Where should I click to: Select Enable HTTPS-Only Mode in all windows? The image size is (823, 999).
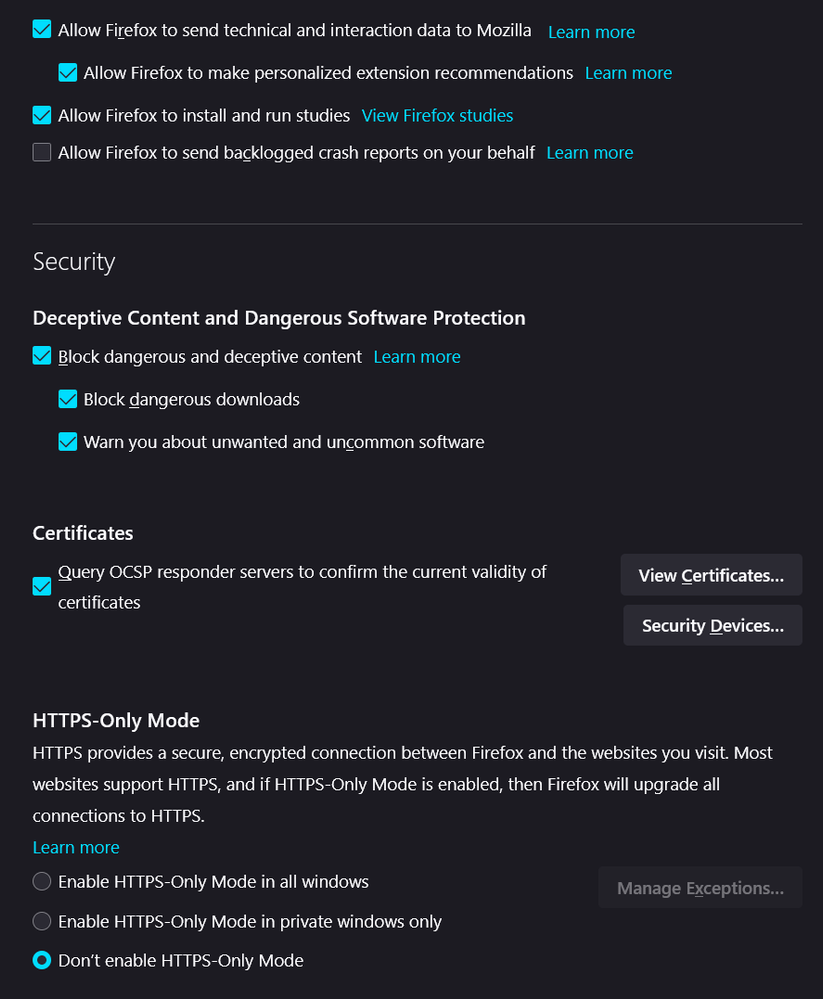42,882
